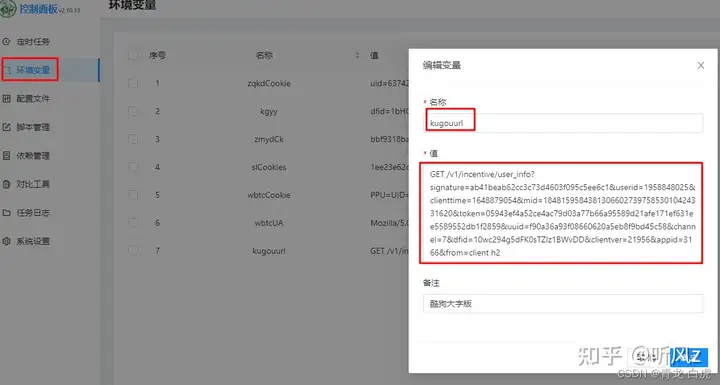Check the row for zqkdCookie
The image size is (720, 385).
(x=133, y=83)
